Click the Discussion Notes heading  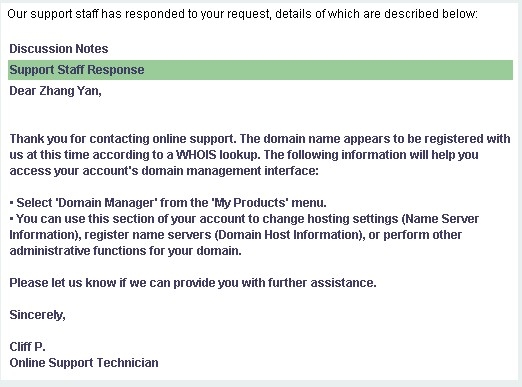[x=59, y=49]
